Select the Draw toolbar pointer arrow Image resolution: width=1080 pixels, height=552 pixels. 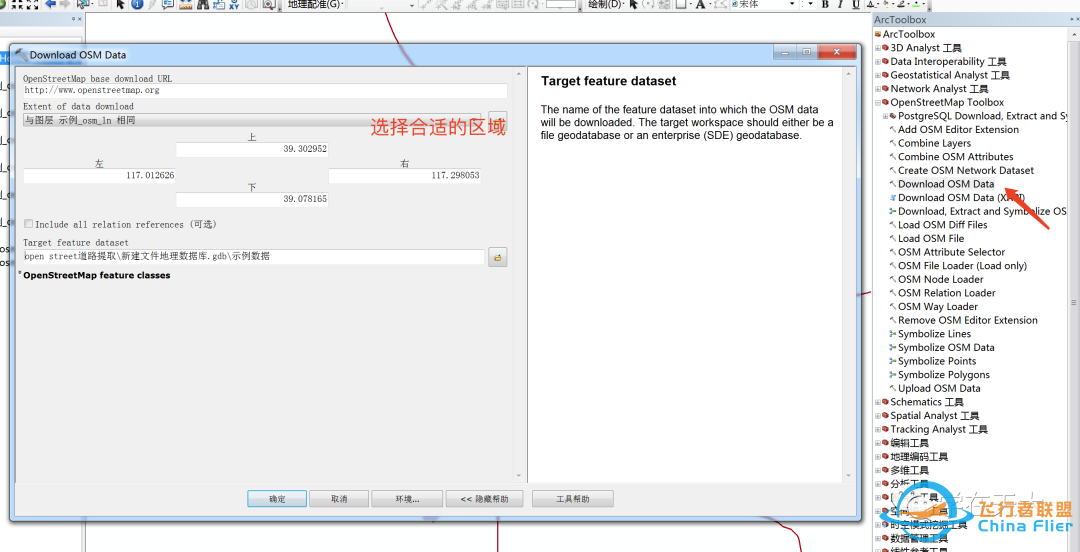[x=634, y=5]
